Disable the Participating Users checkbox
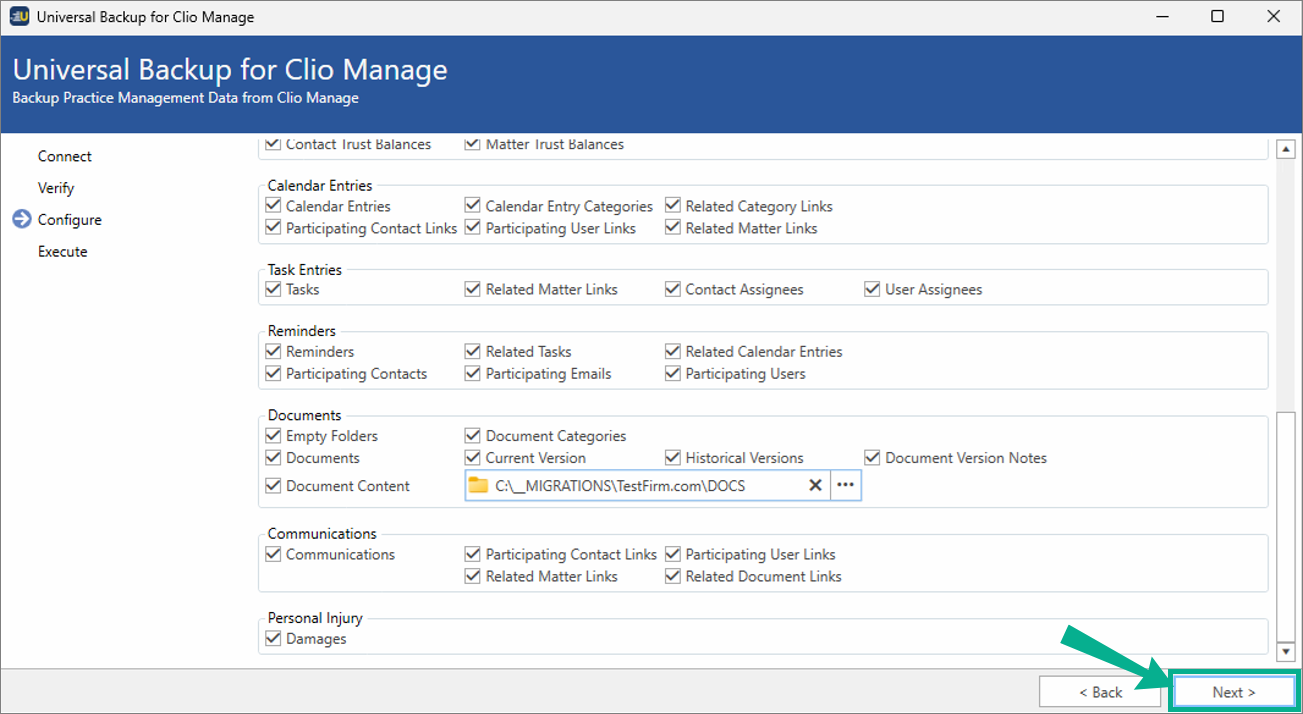The image size is (1303, 714). [x=673, y=373]
